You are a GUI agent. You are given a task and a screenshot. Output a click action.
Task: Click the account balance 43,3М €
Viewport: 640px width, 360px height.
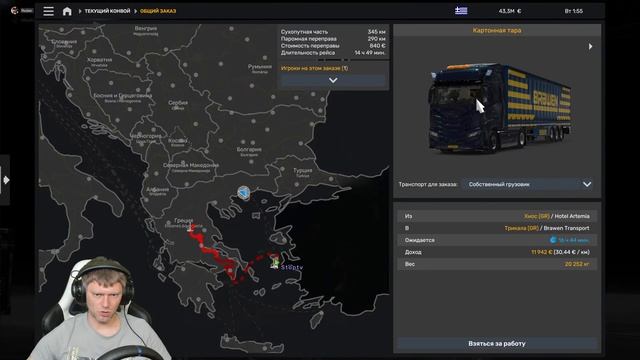[x=510, y=11]
